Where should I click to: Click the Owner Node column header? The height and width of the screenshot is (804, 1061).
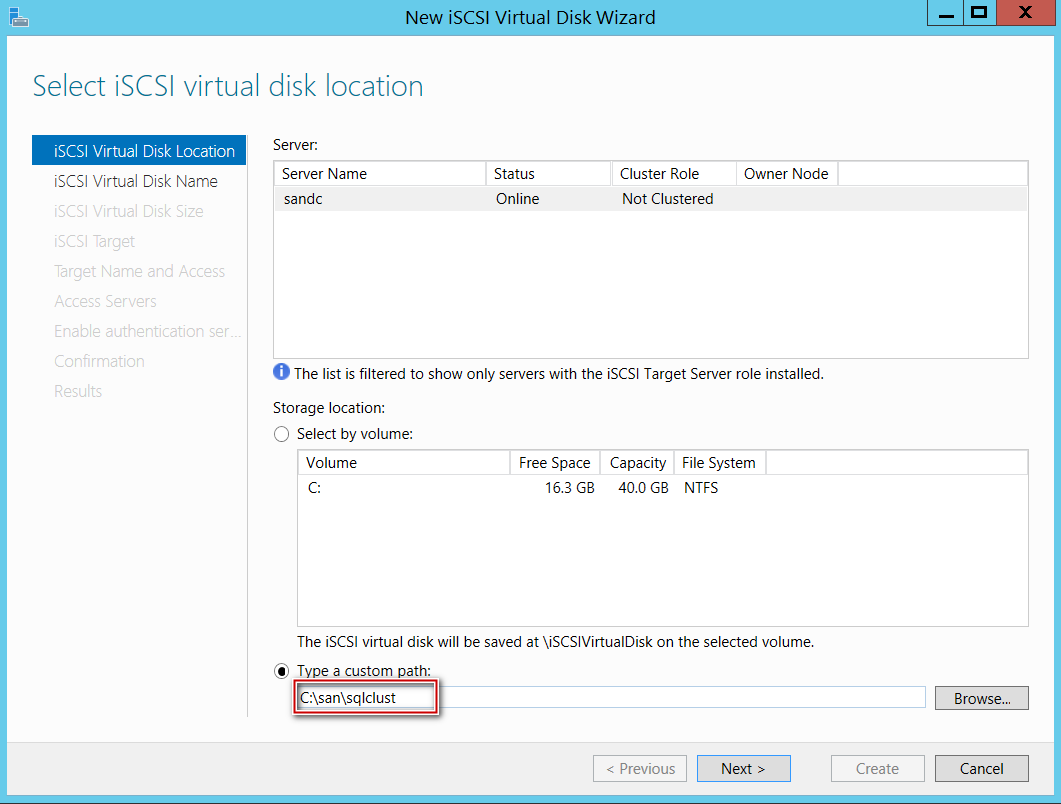point(786,174)
